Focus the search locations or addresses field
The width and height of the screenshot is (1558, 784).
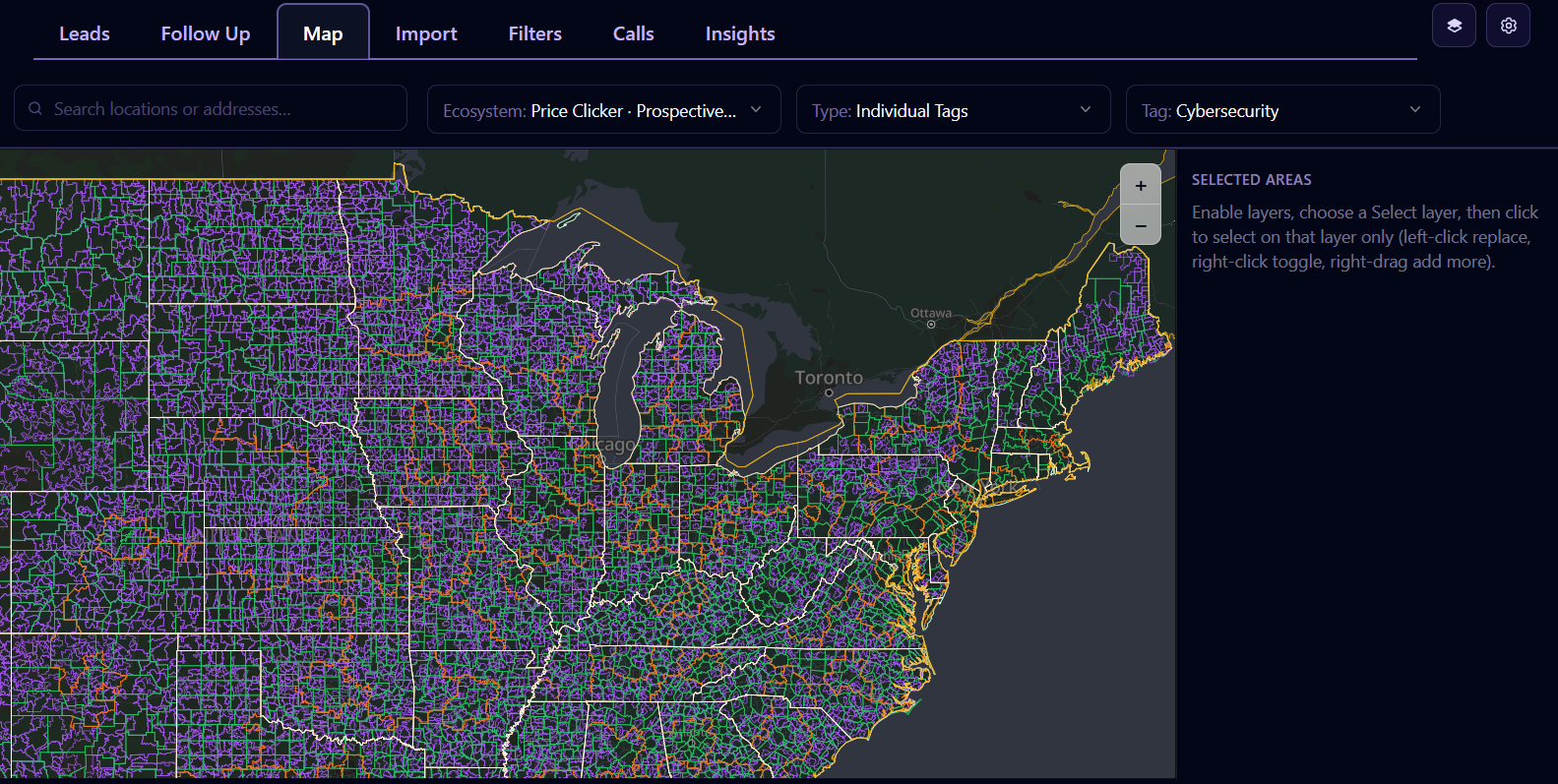tap(211, 108)
